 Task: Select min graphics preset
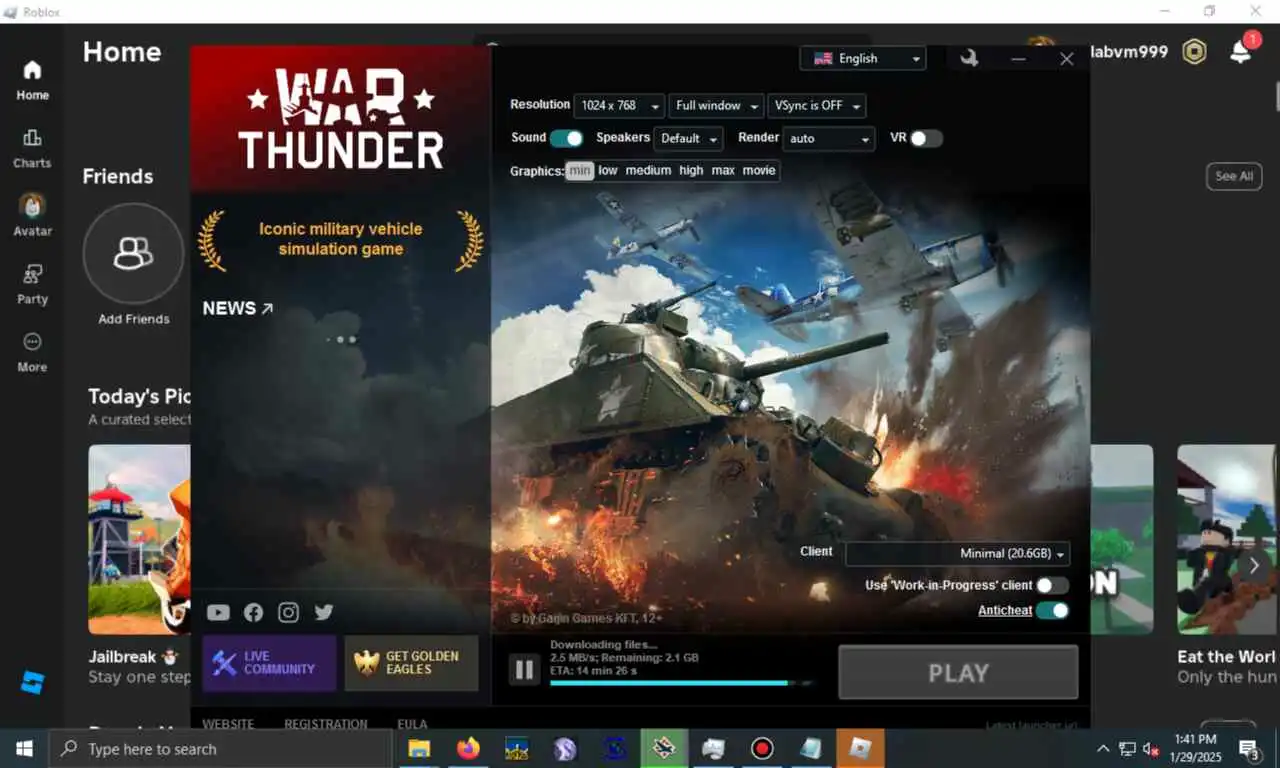tap(580, 171)
